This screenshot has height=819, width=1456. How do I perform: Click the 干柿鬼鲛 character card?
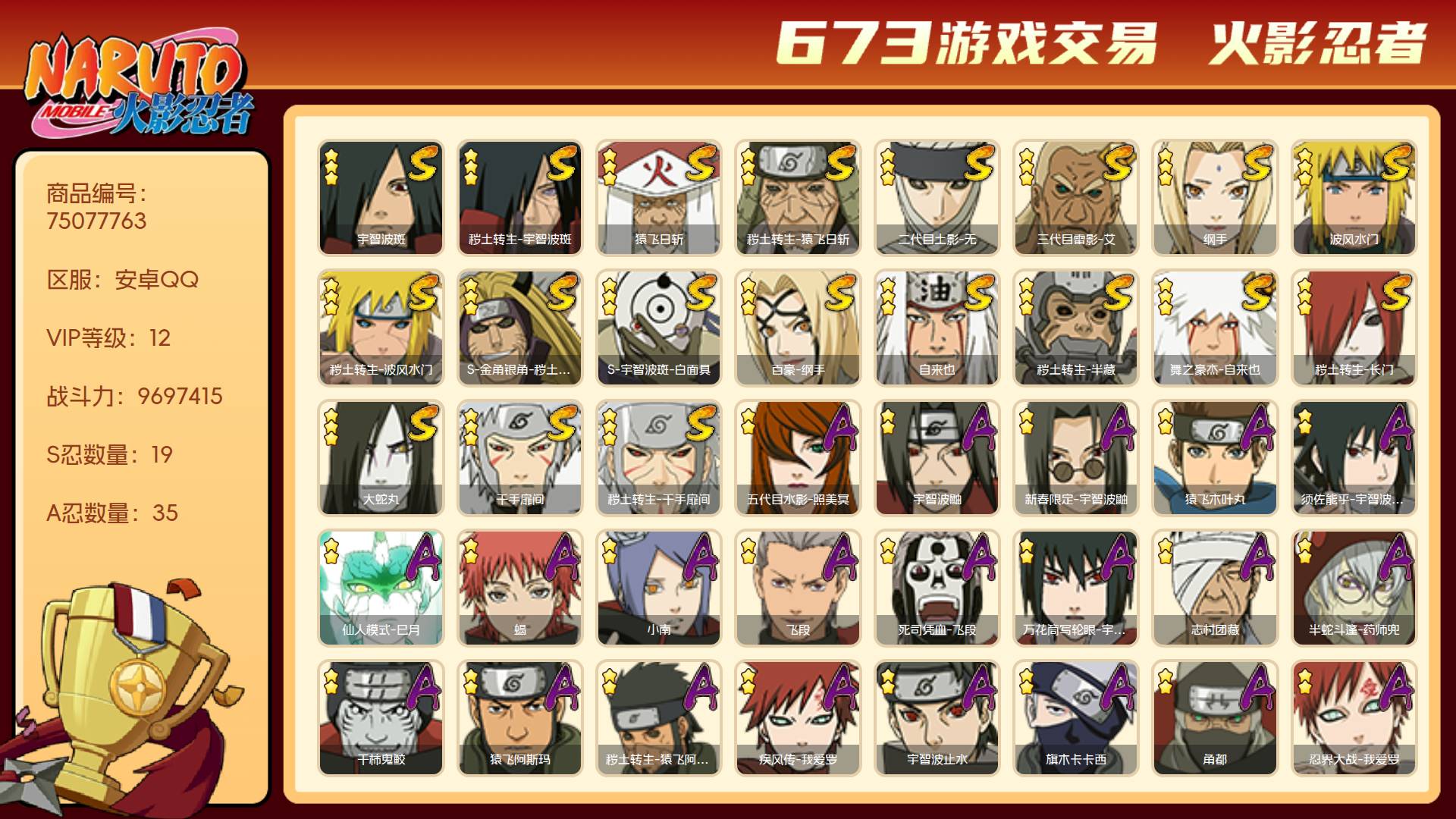point(381,718)
